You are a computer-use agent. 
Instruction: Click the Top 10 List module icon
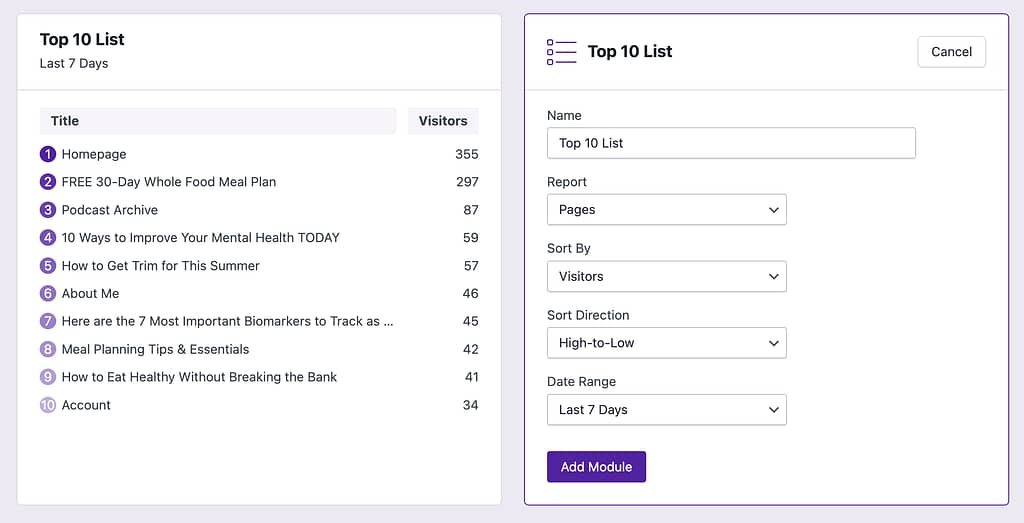click(x=562, y=52)
